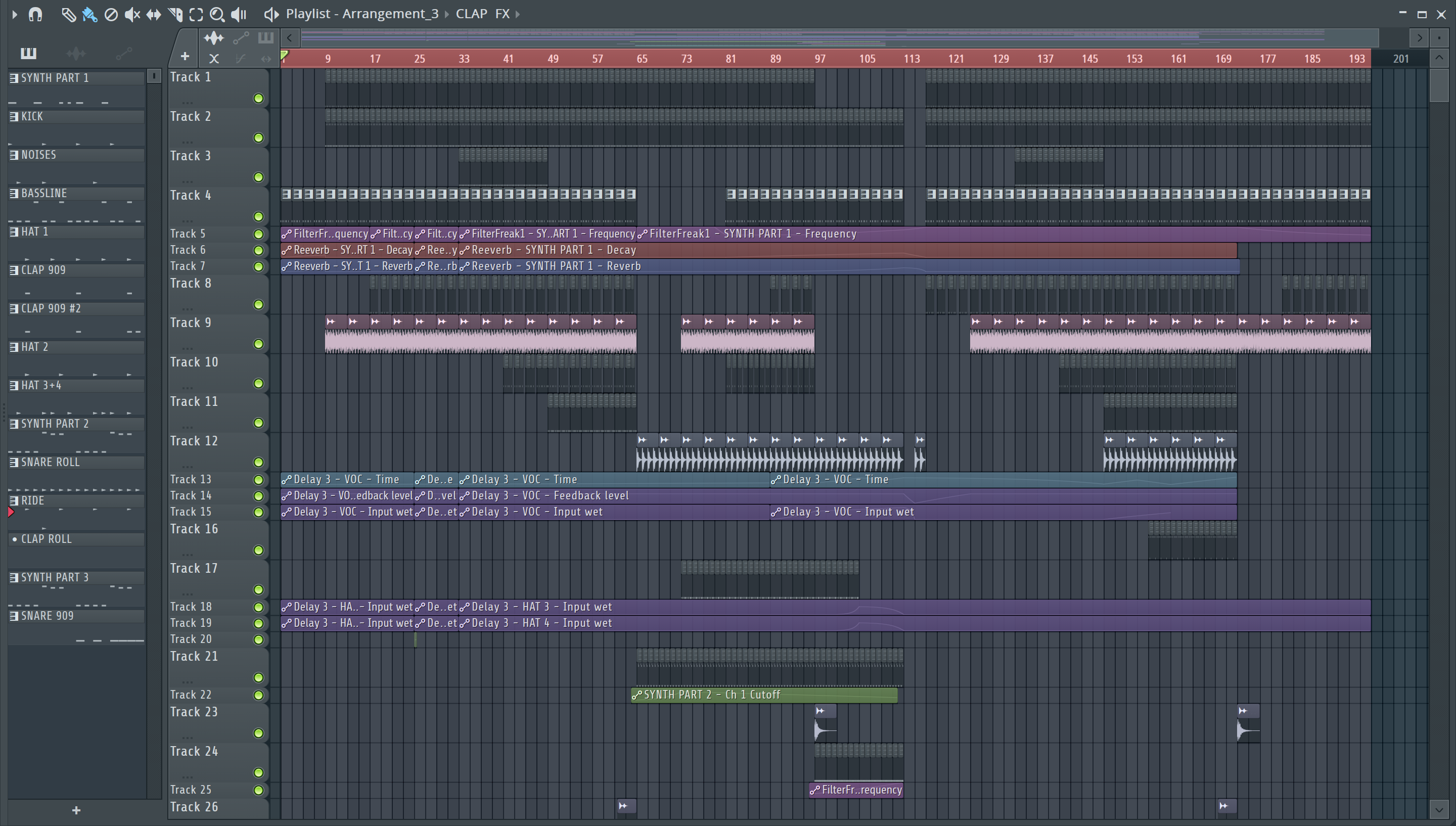The height and width of the screenshot is (826, 1456).
Task: Toggle the Track 16 mute switch
Action: (259, 550)
